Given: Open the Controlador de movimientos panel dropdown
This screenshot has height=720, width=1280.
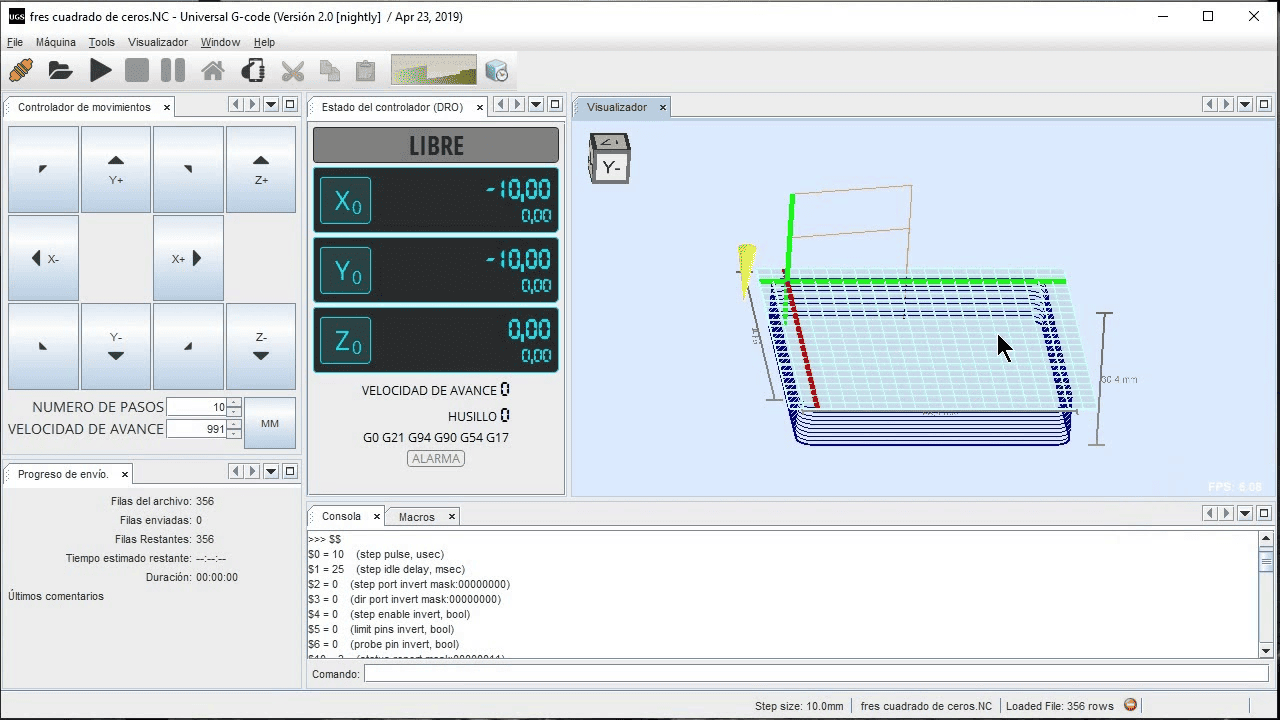Looking at the screenshot, I should [x=270, y=104].
